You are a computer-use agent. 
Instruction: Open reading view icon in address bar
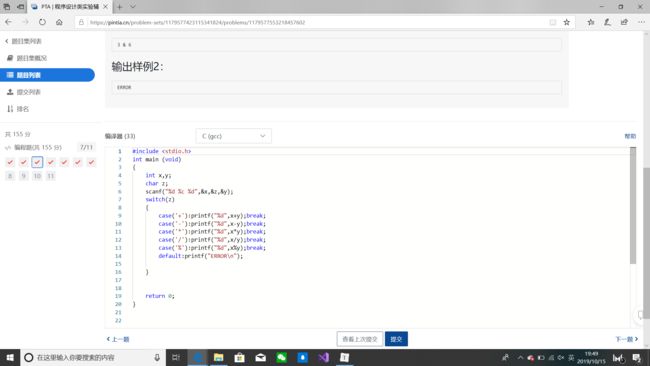pos(553,22)
